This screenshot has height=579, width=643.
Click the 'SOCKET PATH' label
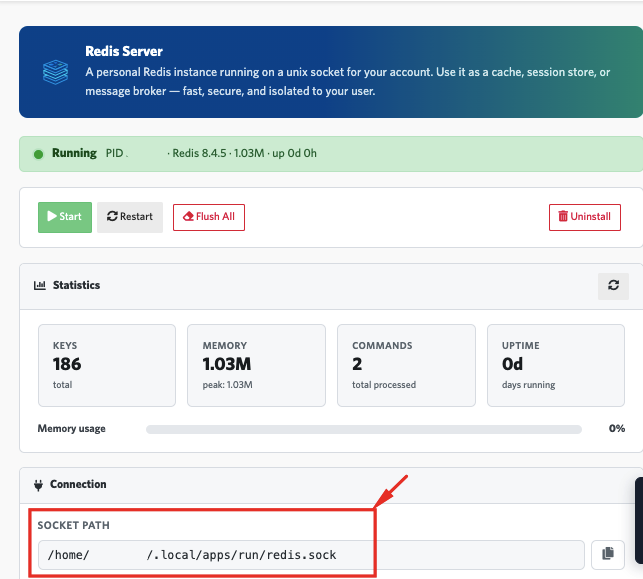click(x=73, y=526)
